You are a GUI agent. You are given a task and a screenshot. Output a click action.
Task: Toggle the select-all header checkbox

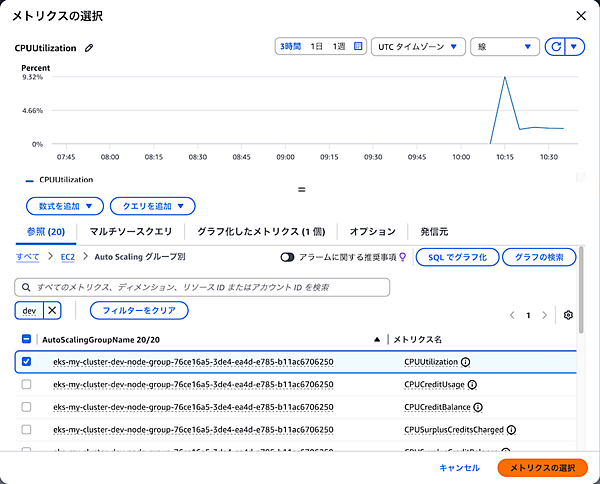click(x=27, y=340)
